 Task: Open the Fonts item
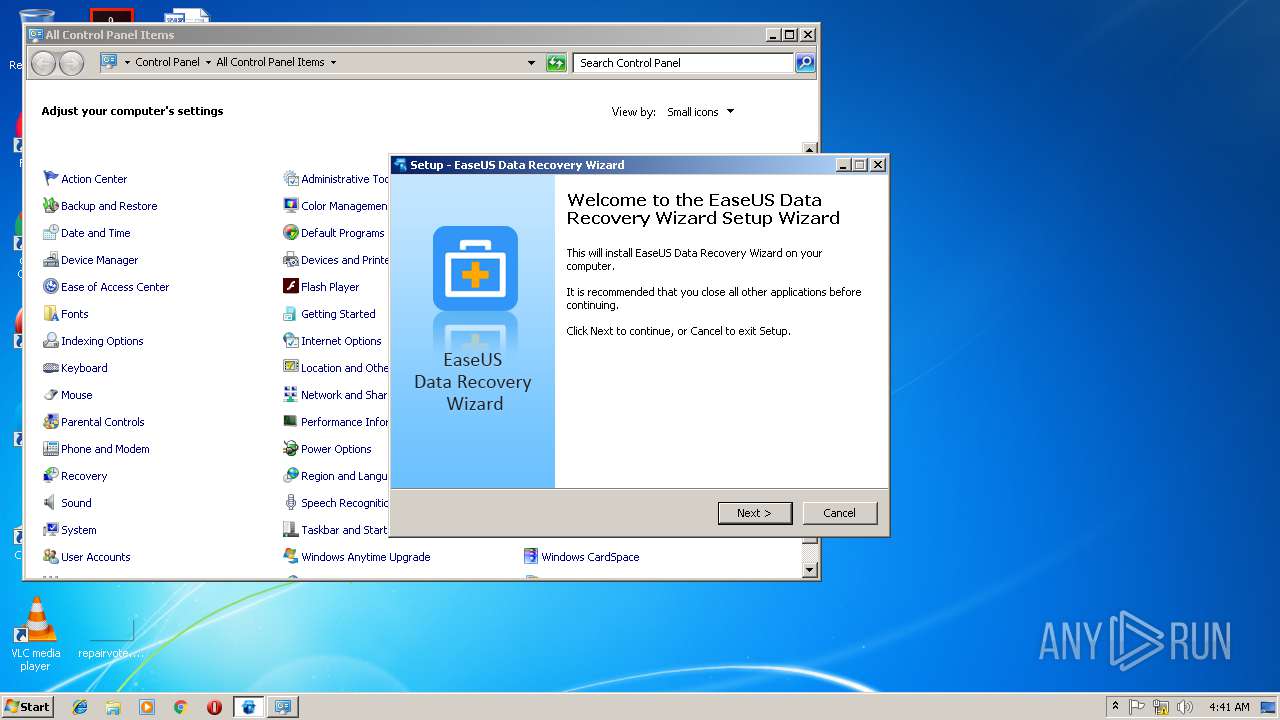tap(66, 314)
